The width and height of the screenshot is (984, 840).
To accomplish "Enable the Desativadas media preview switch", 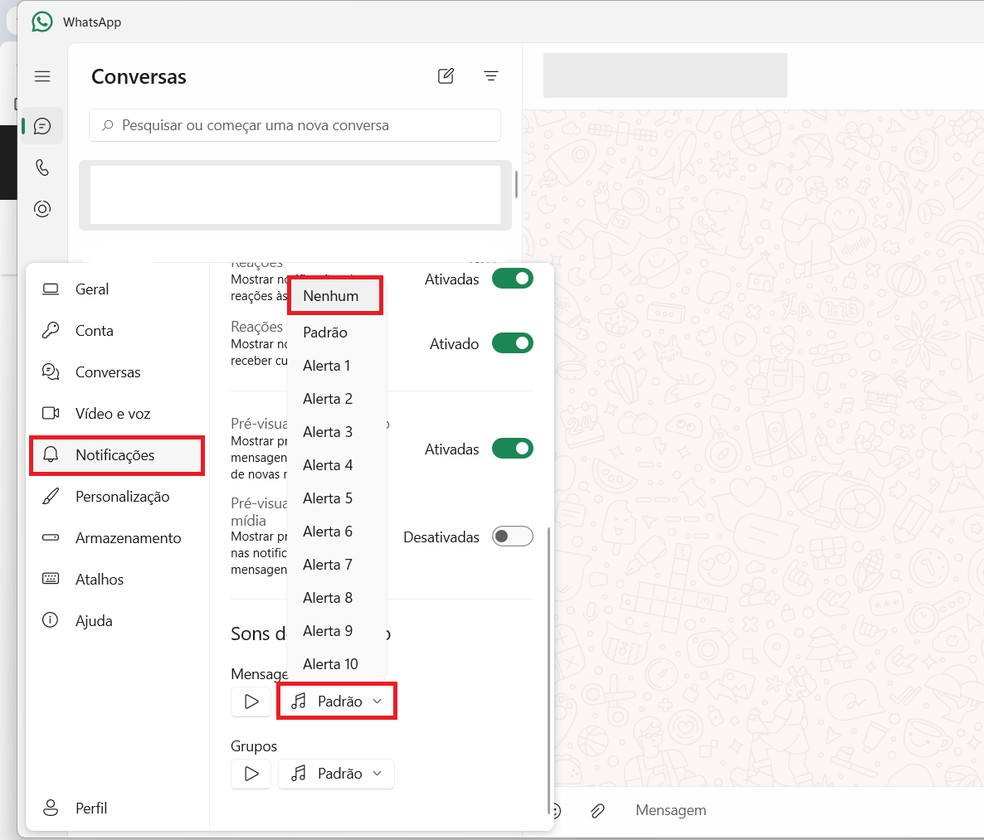I will pos(513,536).
